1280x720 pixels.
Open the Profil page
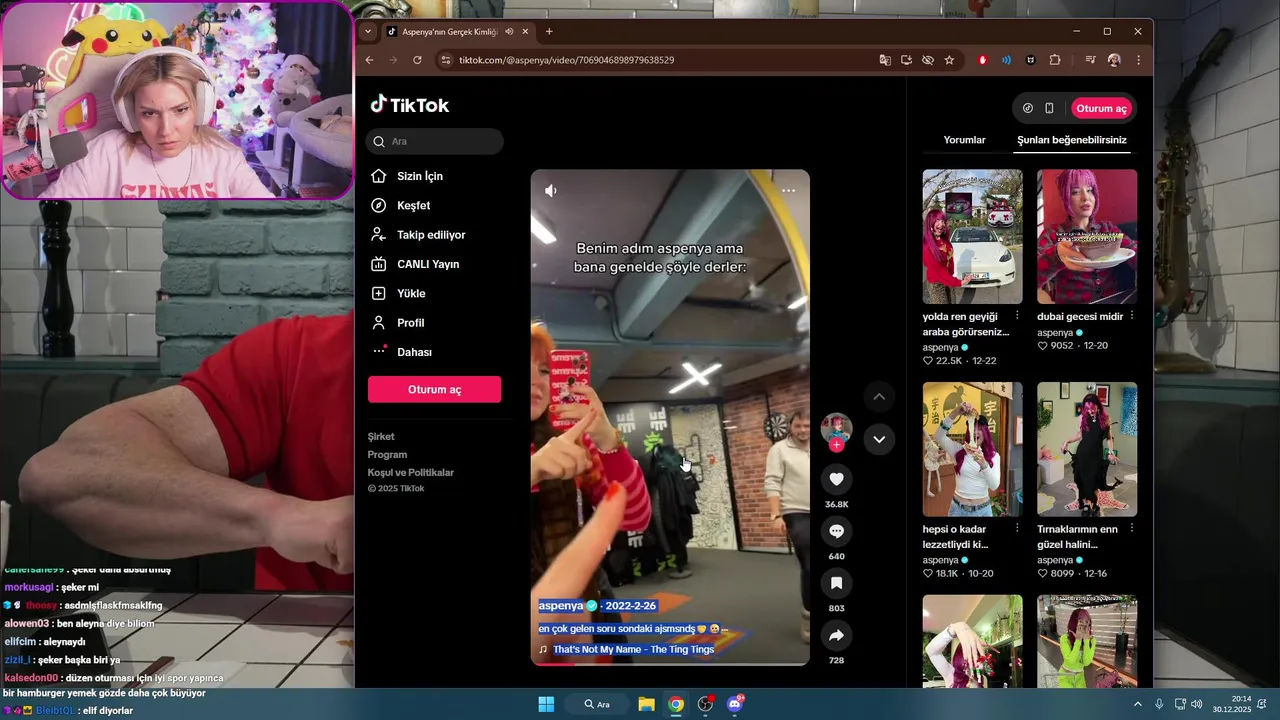coord(397,323)
